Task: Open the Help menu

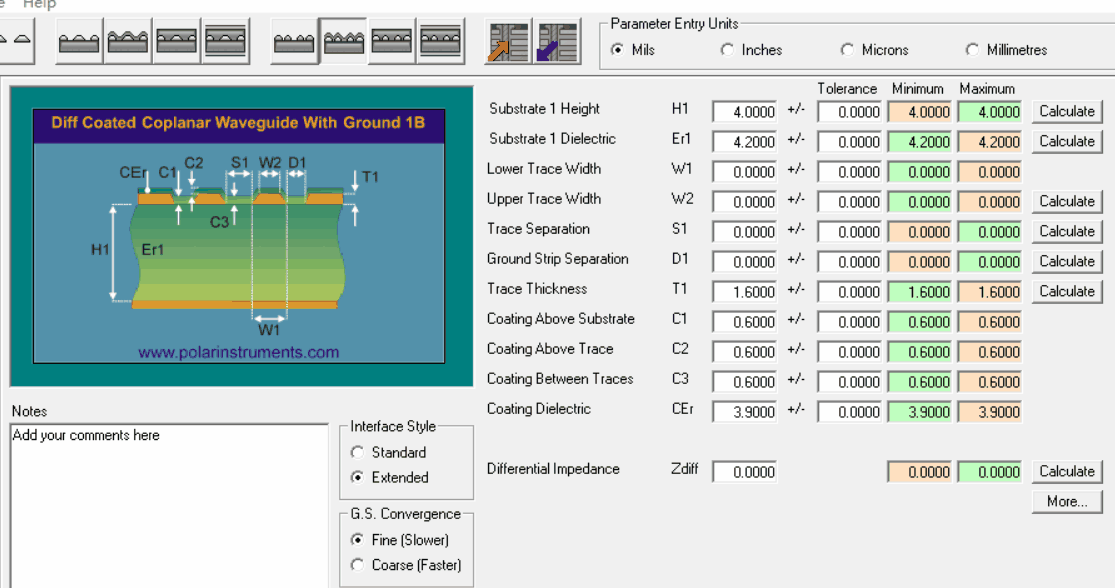Action: [38, 5]
